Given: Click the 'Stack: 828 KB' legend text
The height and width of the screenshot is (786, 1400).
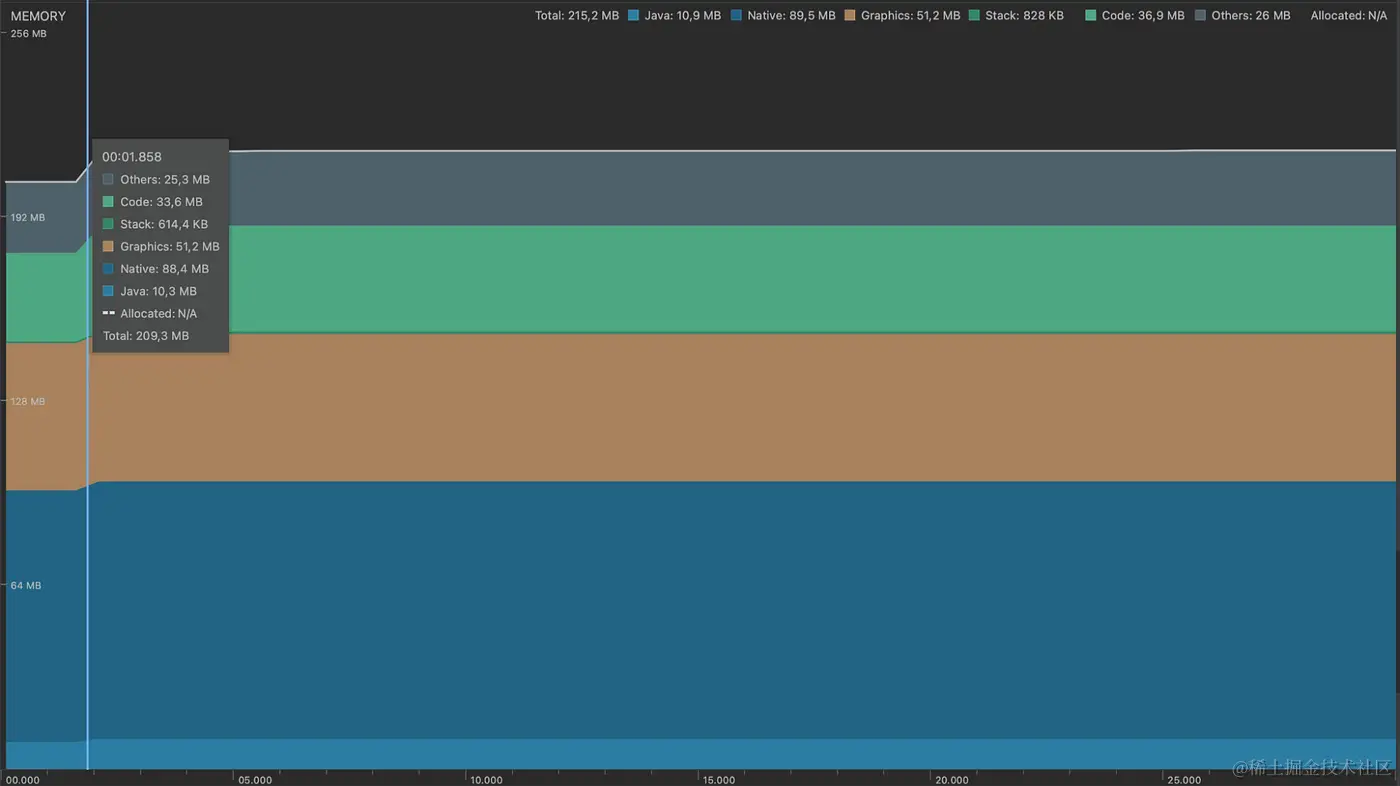Looking at the screenshot, I should 1025,16.
